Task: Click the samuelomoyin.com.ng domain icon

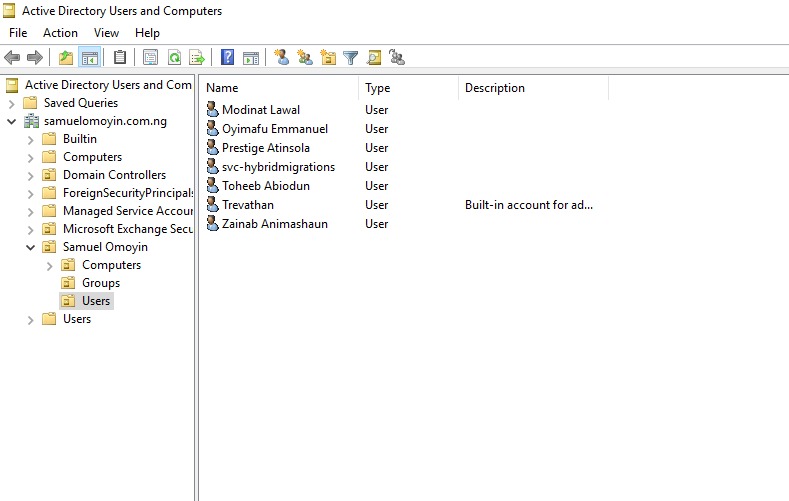Action: coord(32,121)
